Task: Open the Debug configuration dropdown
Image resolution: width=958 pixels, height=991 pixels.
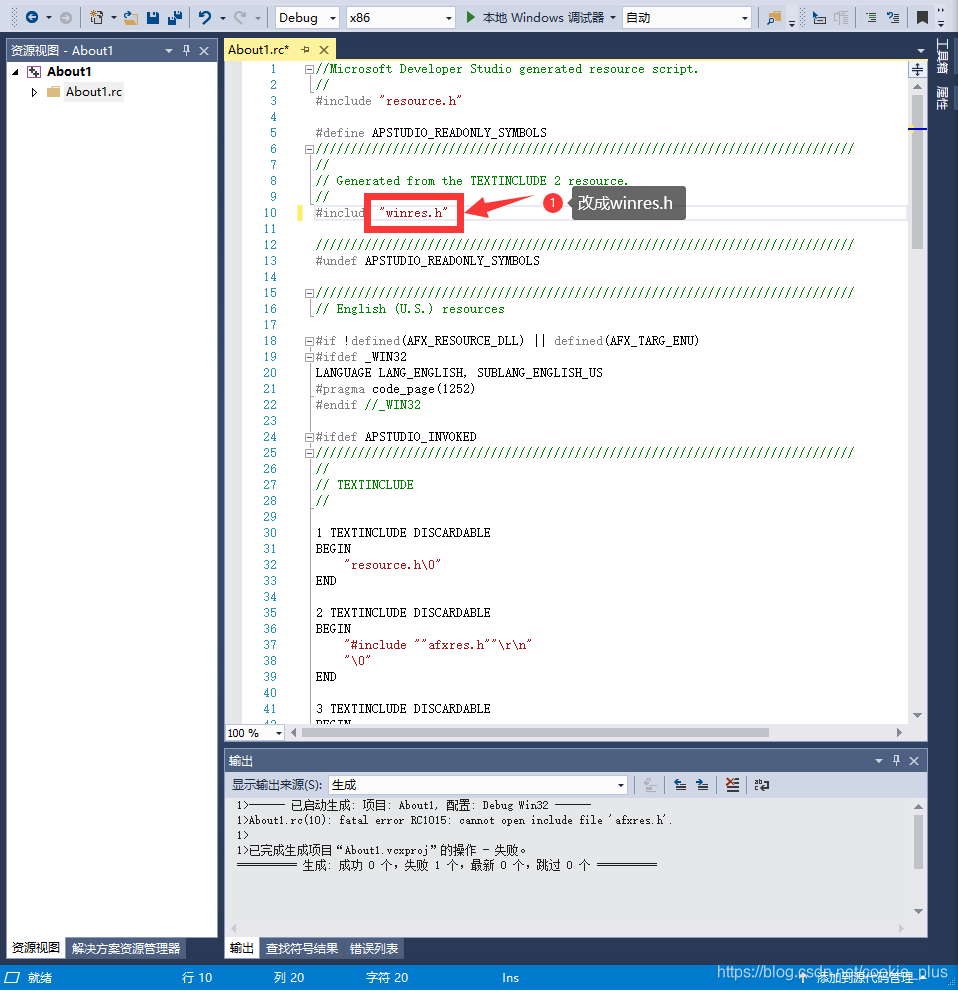Action: coord(308,18)
